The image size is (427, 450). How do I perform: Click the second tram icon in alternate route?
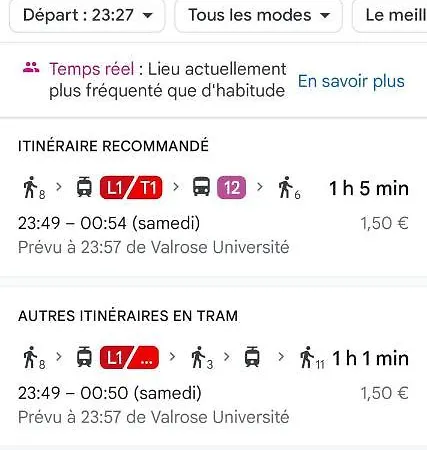click(252, 357)
